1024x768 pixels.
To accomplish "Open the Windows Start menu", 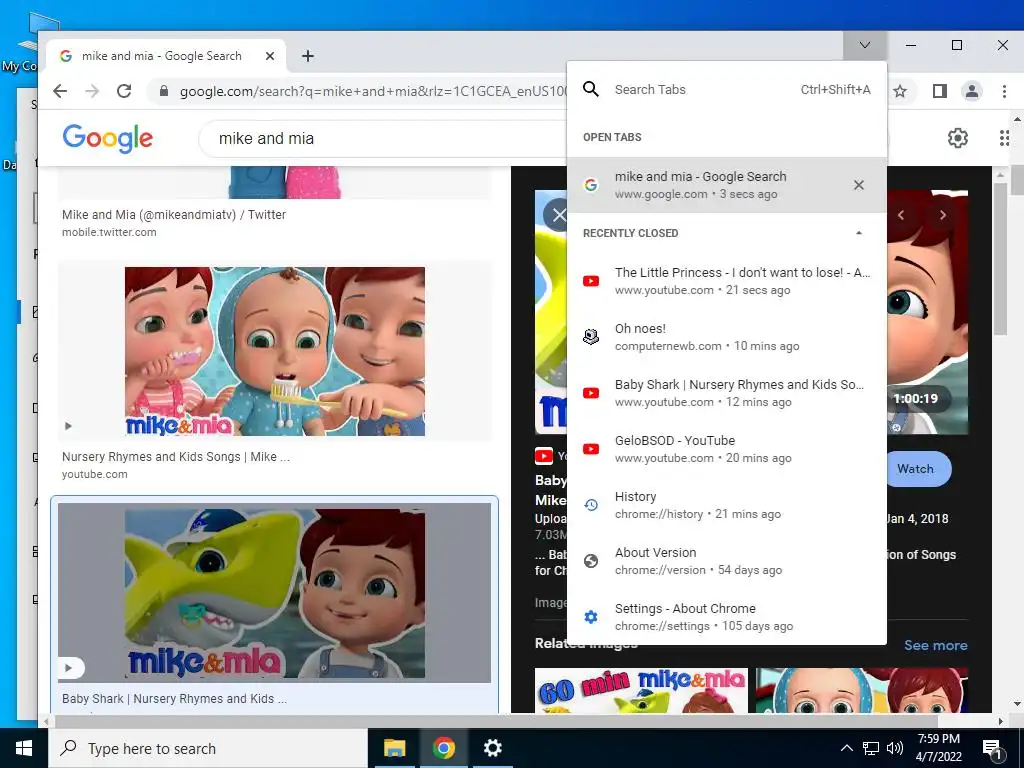I will pos(24,748).
